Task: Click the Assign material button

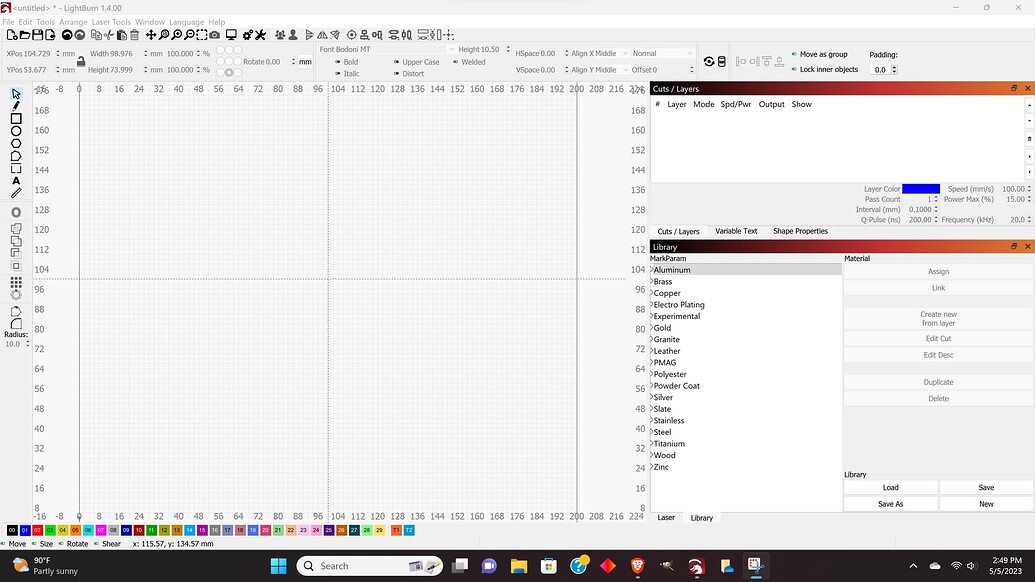Action: (938, 271)
